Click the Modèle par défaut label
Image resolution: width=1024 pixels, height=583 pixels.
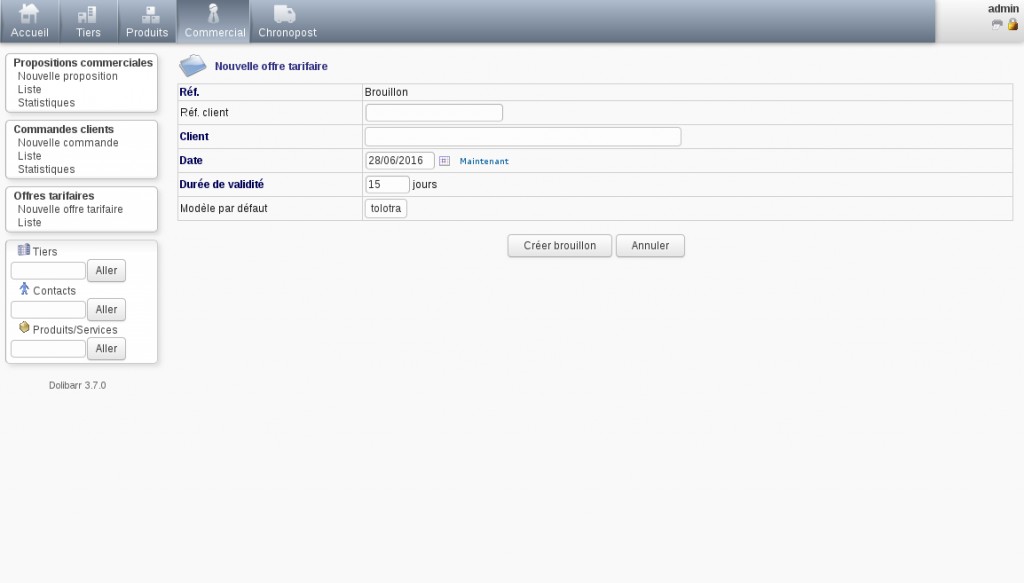click(x=223, y=208)
